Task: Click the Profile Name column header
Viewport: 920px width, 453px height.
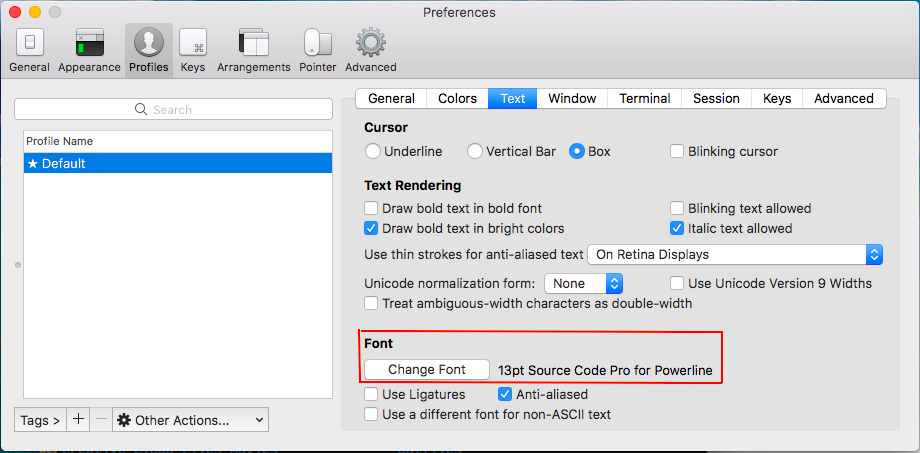Action: click(x=178, y=141)
